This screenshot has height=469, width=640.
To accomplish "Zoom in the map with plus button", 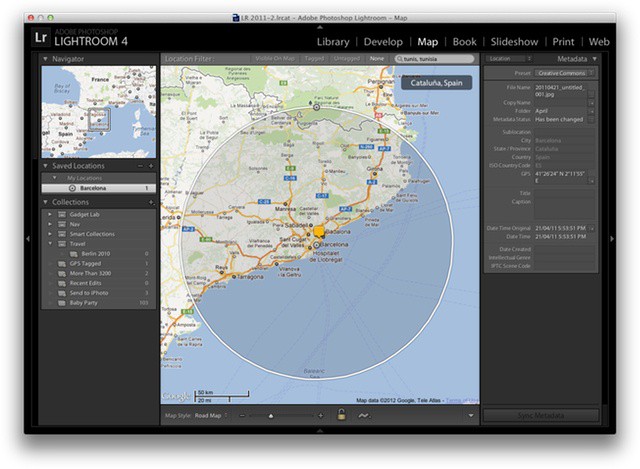I will click(320, 416).
